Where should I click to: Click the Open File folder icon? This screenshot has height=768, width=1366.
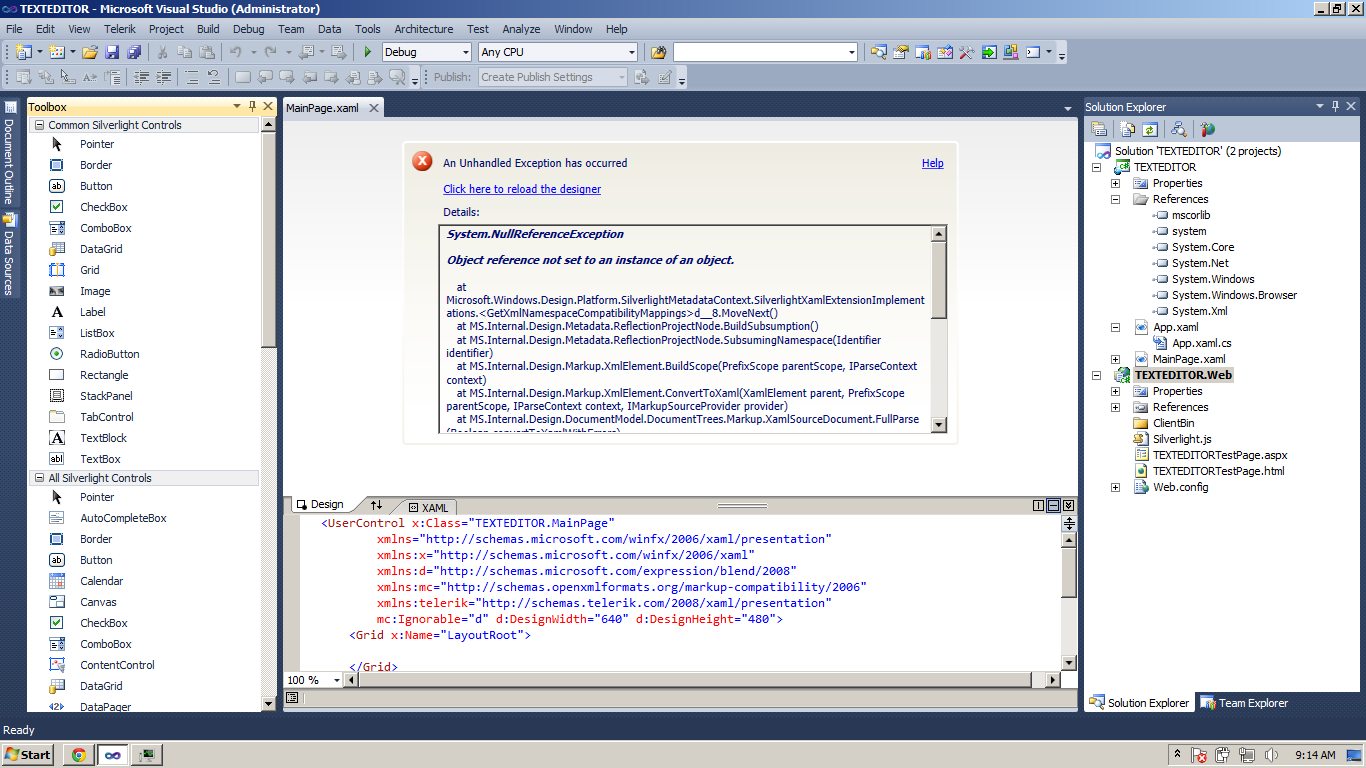tap(90, 52)
